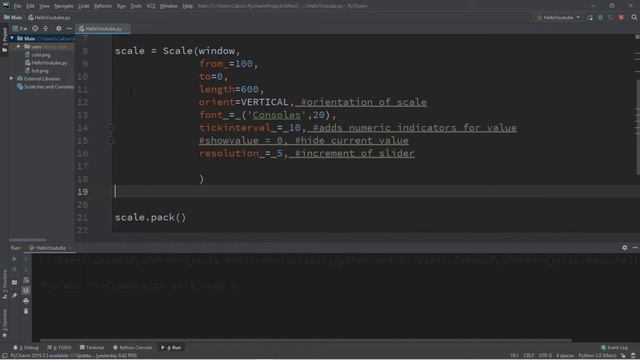Open the HelloYoutube run configuration dropdown
The image size is (640, 360).
[558, 18]
